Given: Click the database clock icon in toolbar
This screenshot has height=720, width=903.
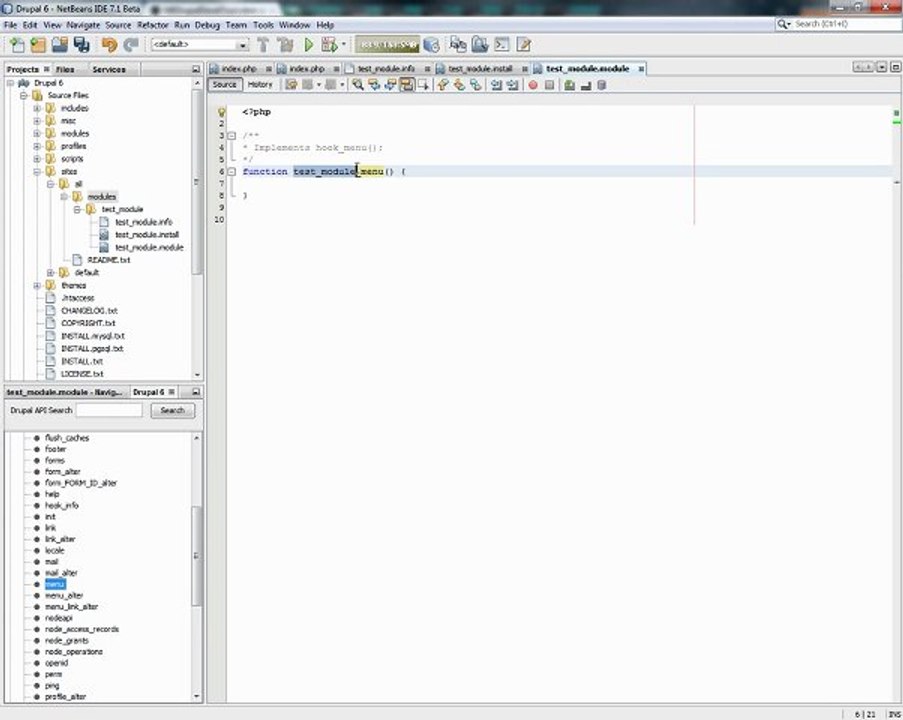Looking at the screenshot, I should coord(431,44).
